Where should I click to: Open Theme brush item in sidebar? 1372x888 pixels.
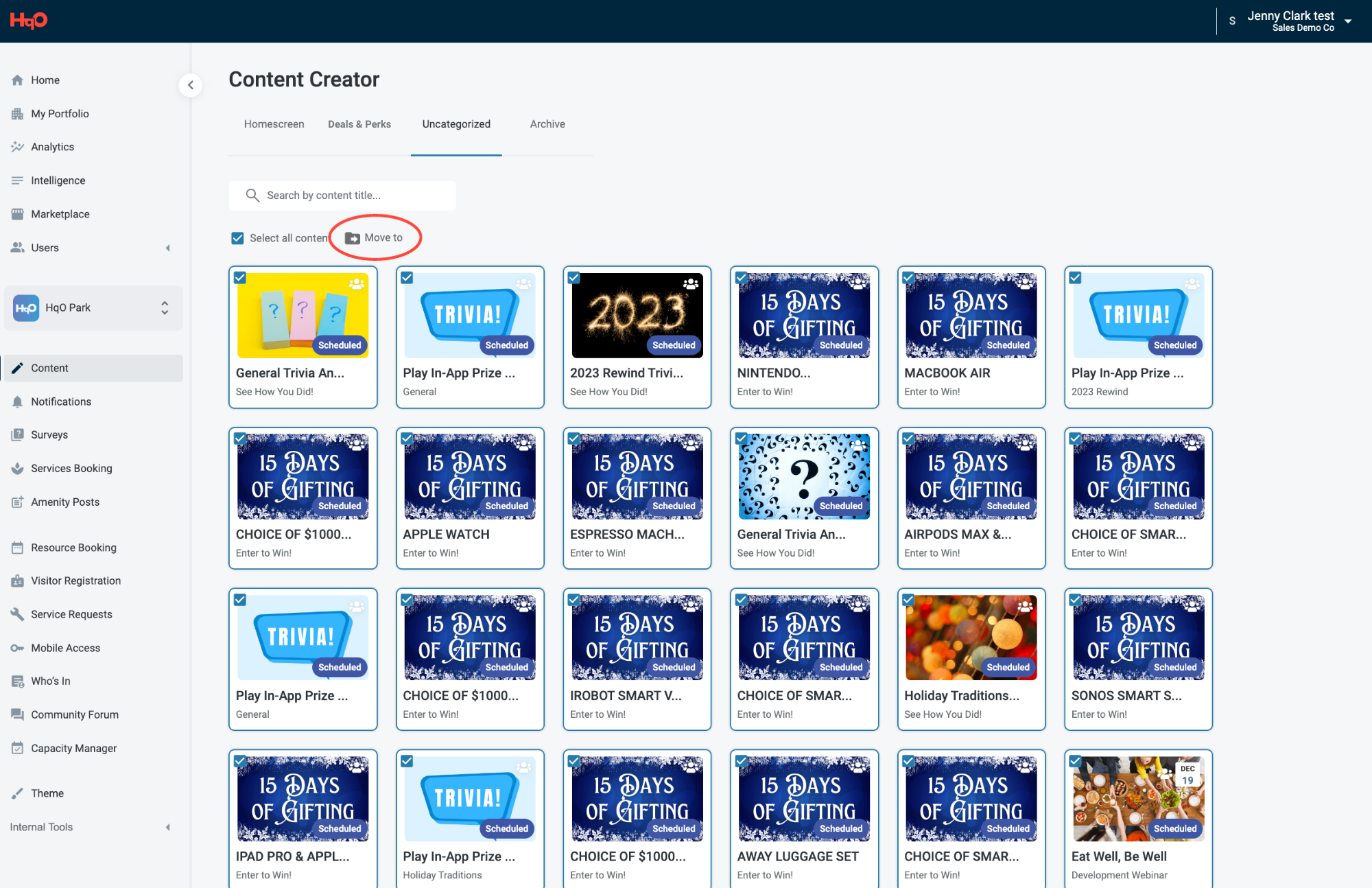47,793
